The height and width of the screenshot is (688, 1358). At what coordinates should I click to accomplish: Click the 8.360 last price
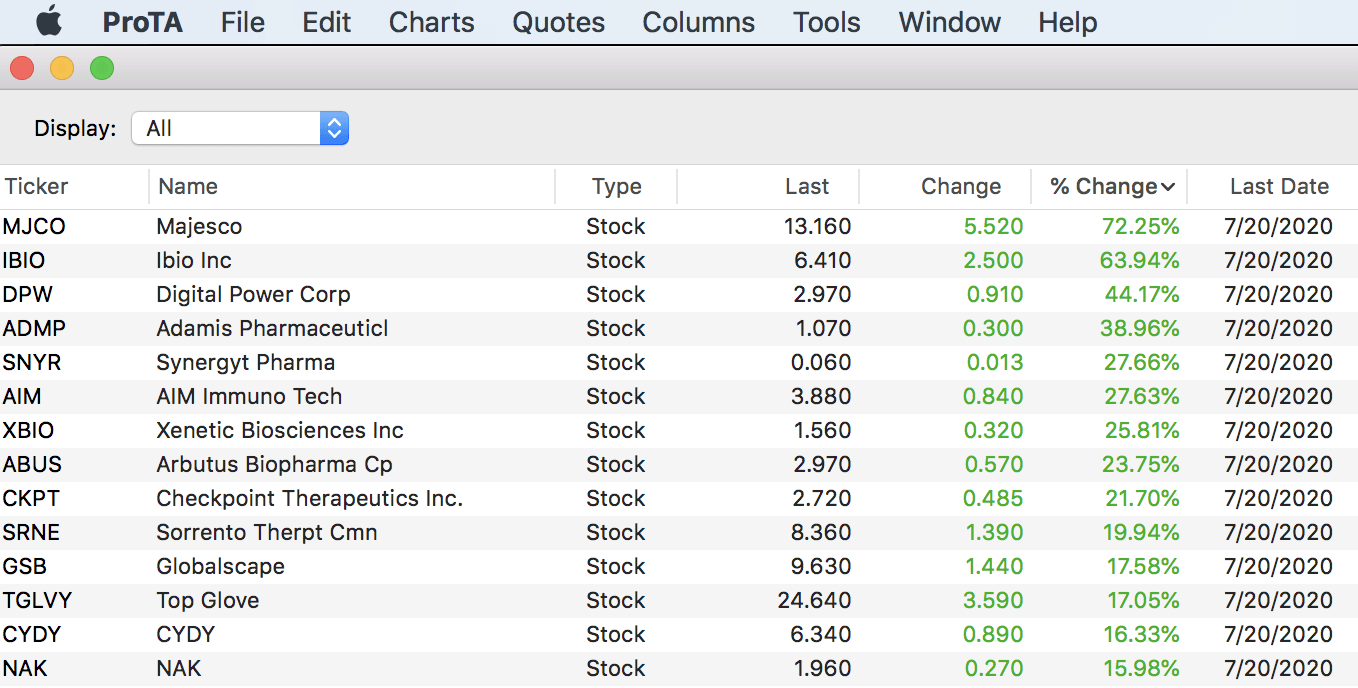[821, 532]
